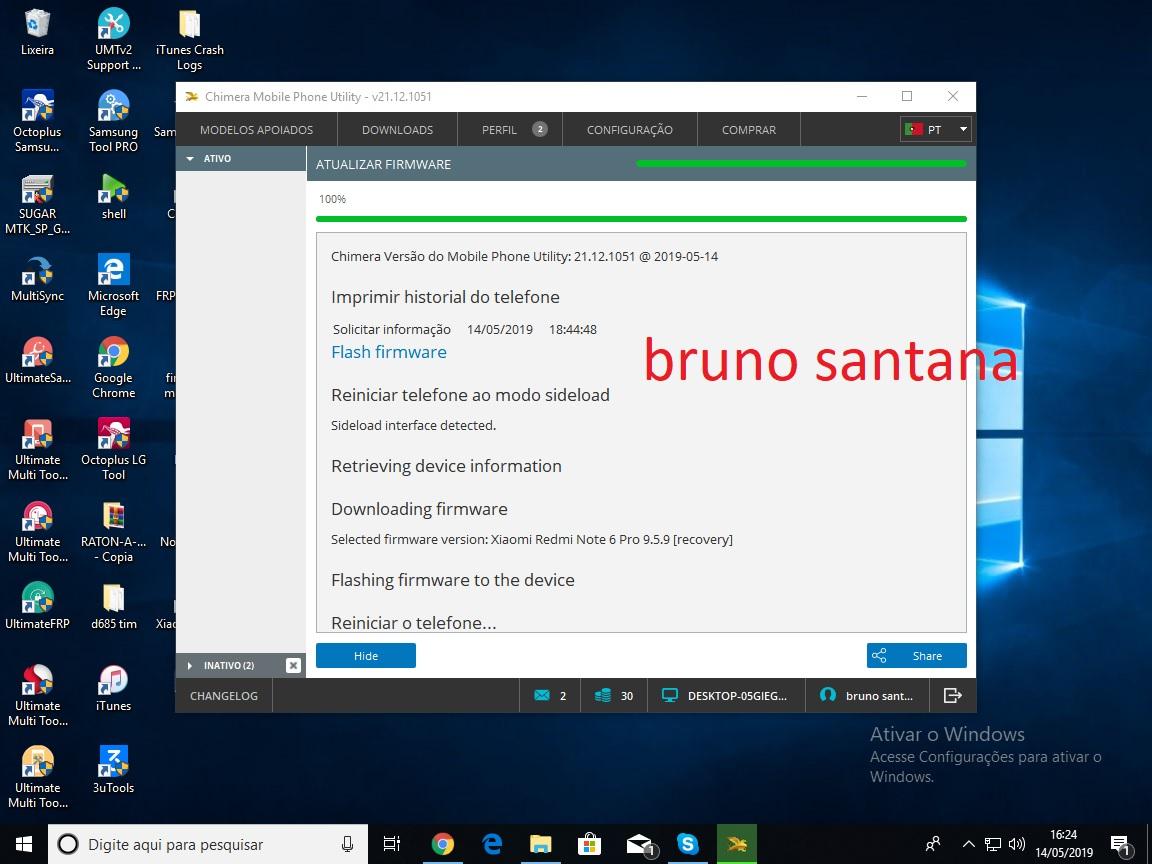1152x864 pixels.
Task: Click 'Retrieving device information' log heading
Action: (446, 466)
